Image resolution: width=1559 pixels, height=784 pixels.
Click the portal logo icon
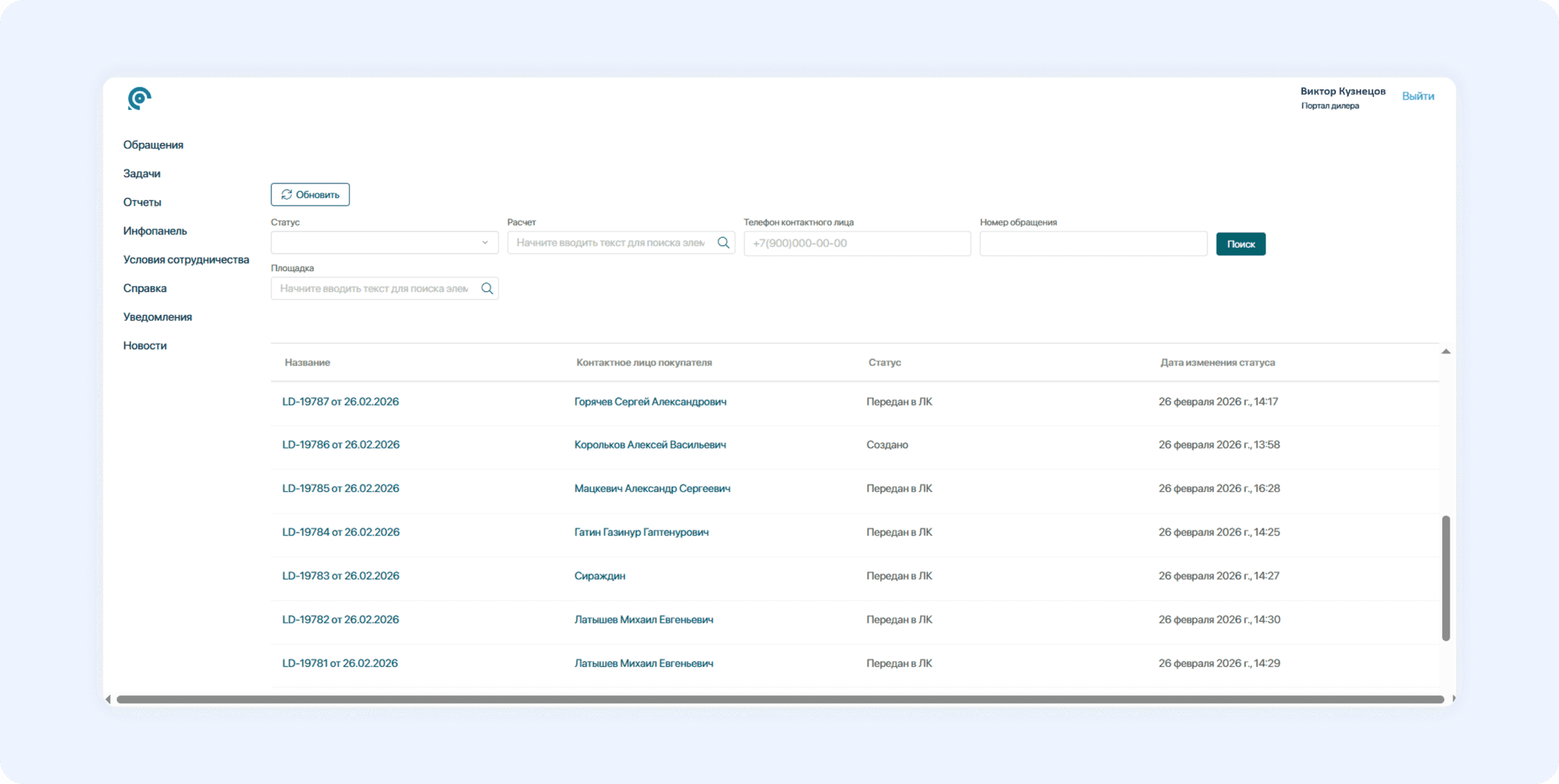point(139,99)
